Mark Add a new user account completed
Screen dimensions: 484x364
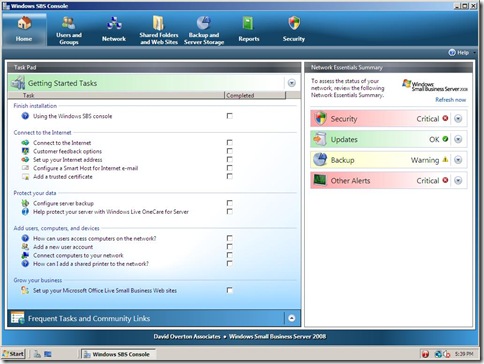[x=229, y=247]
